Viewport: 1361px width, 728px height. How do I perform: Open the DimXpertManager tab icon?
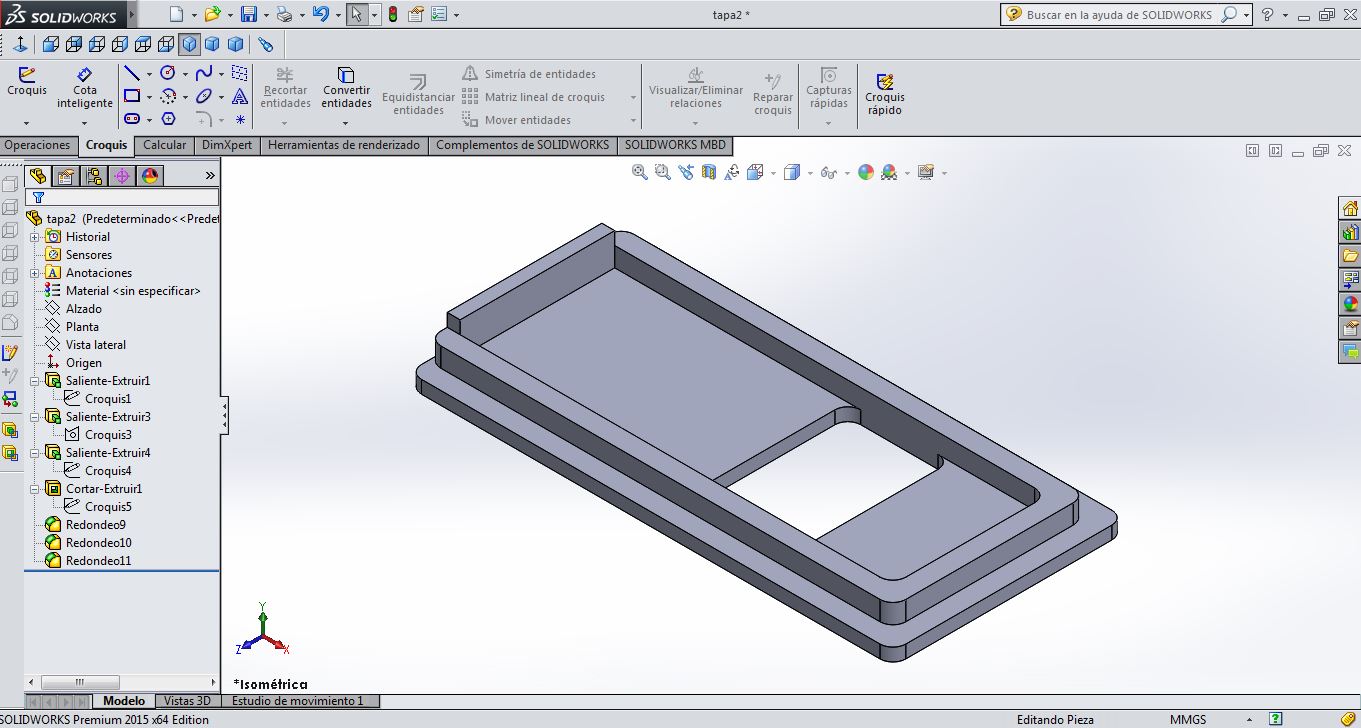[122, 176]
